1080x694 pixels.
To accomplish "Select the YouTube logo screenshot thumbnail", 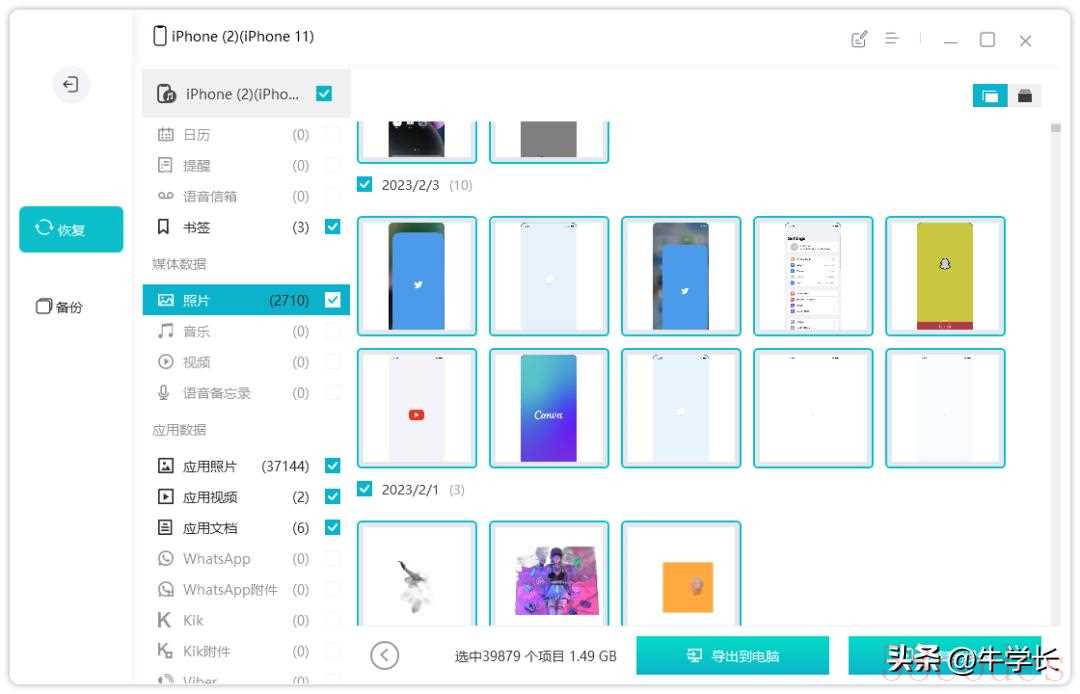I will [417, 408].
